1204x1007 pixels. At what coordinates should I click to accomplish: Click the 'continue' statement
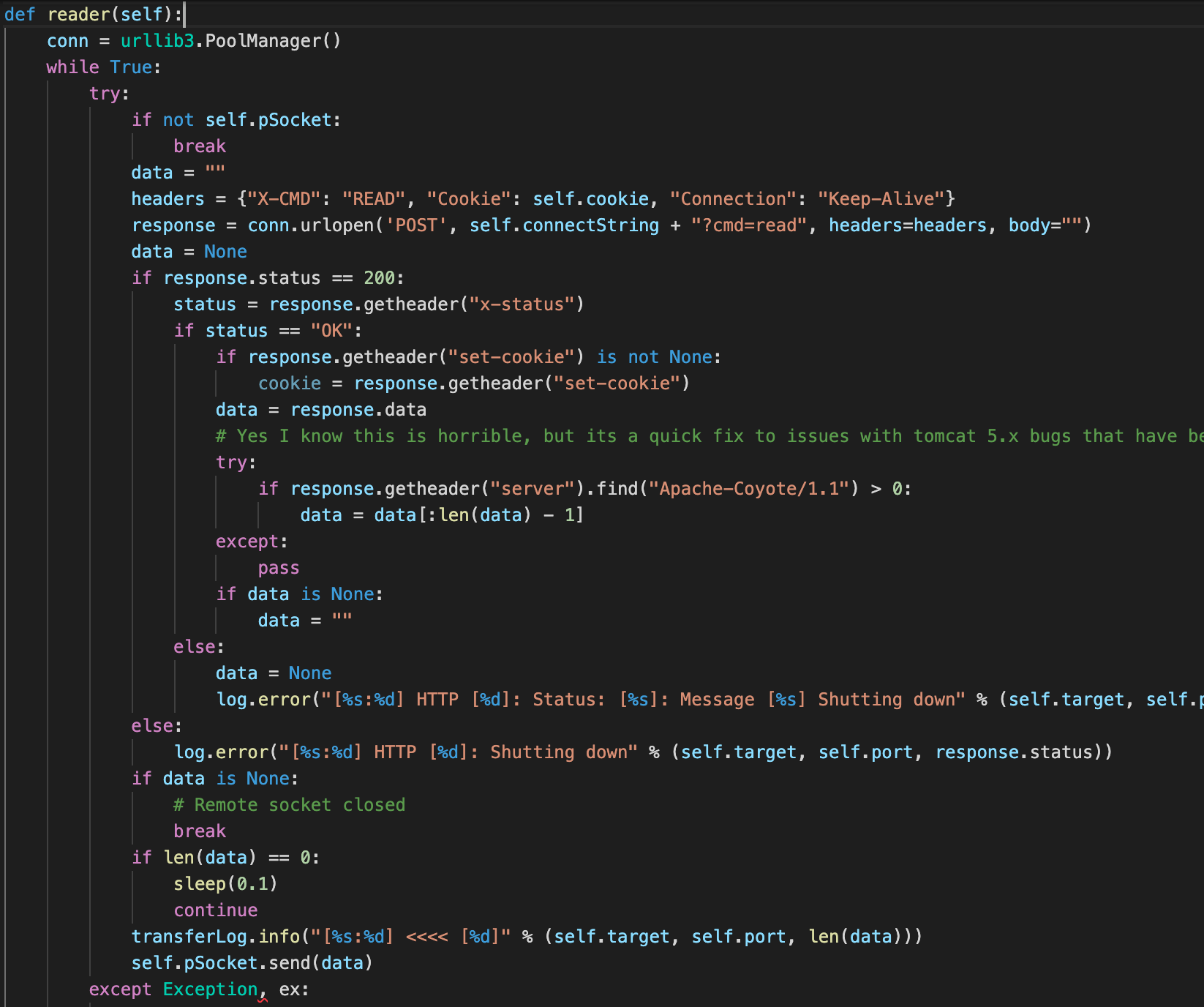(215, 910)
